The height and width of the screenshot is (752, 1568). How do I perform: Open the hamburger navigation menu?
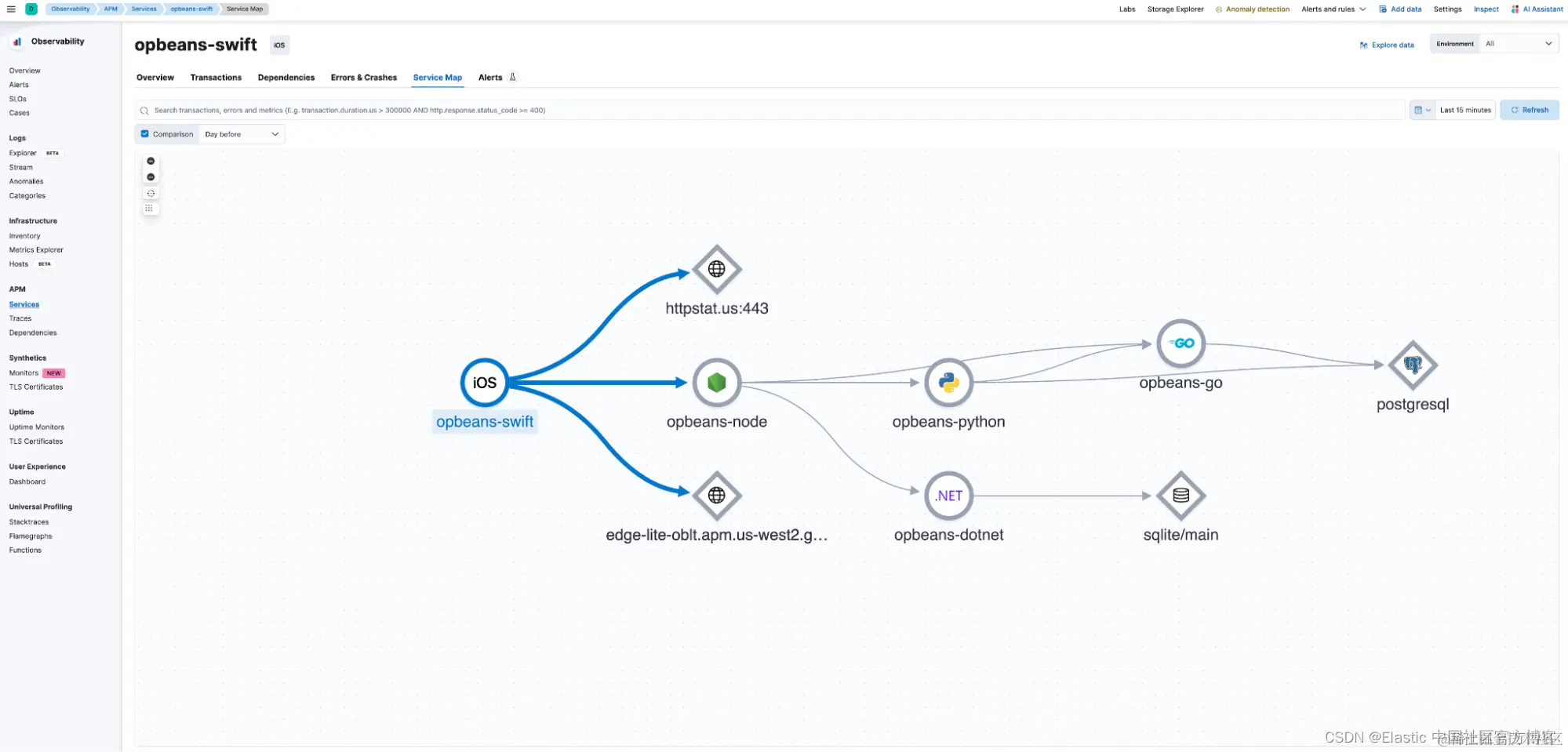click(x=11, y=9)
